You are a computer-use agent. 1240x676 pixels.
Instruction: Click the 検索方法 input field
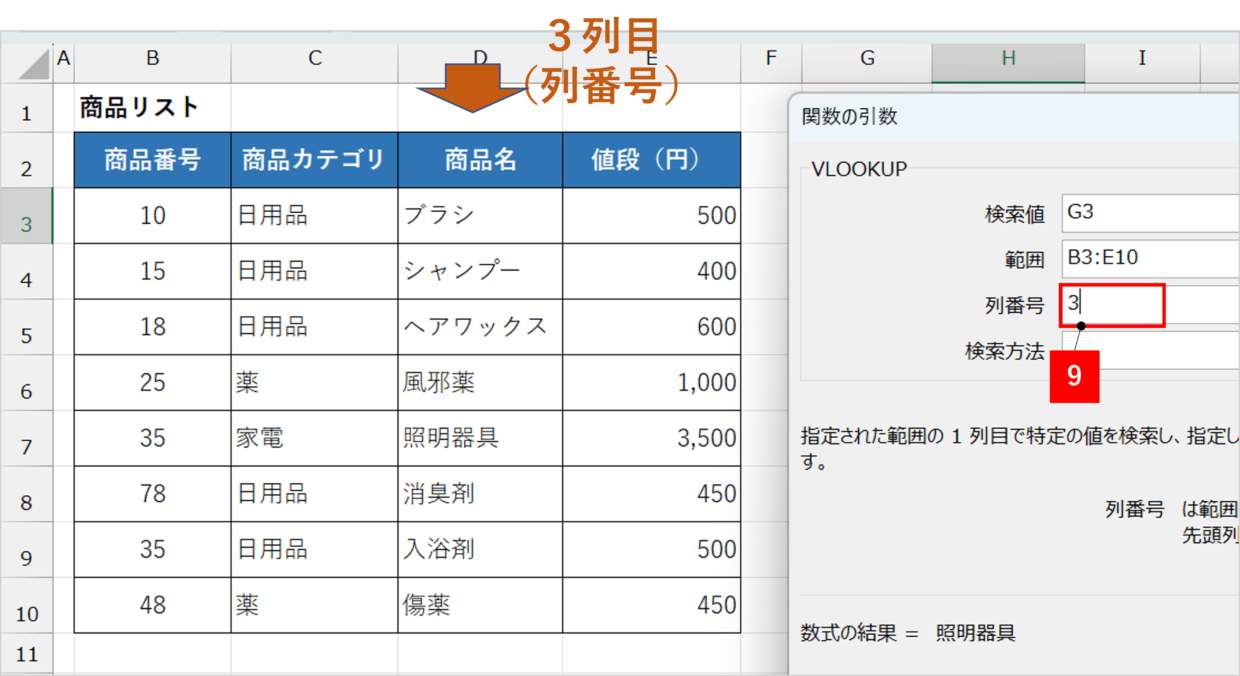click(x=1150, y=350)
